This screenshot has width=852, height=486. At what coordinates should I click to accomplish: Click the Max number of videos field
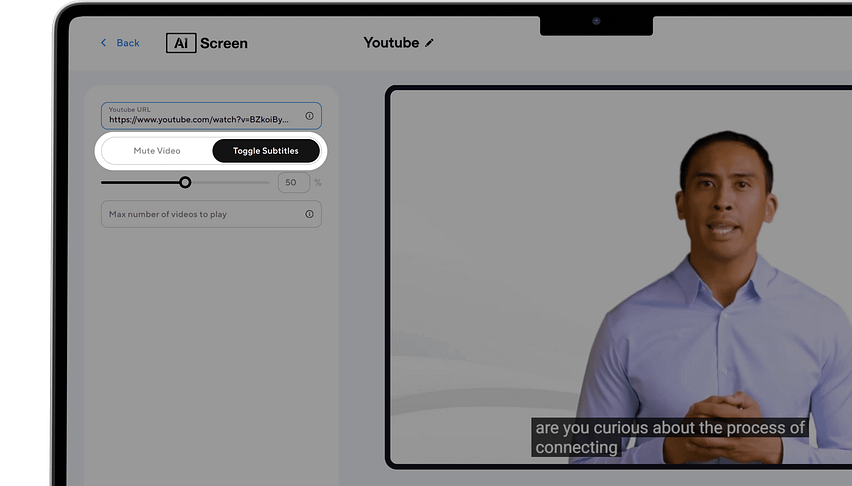coord(211,214)
